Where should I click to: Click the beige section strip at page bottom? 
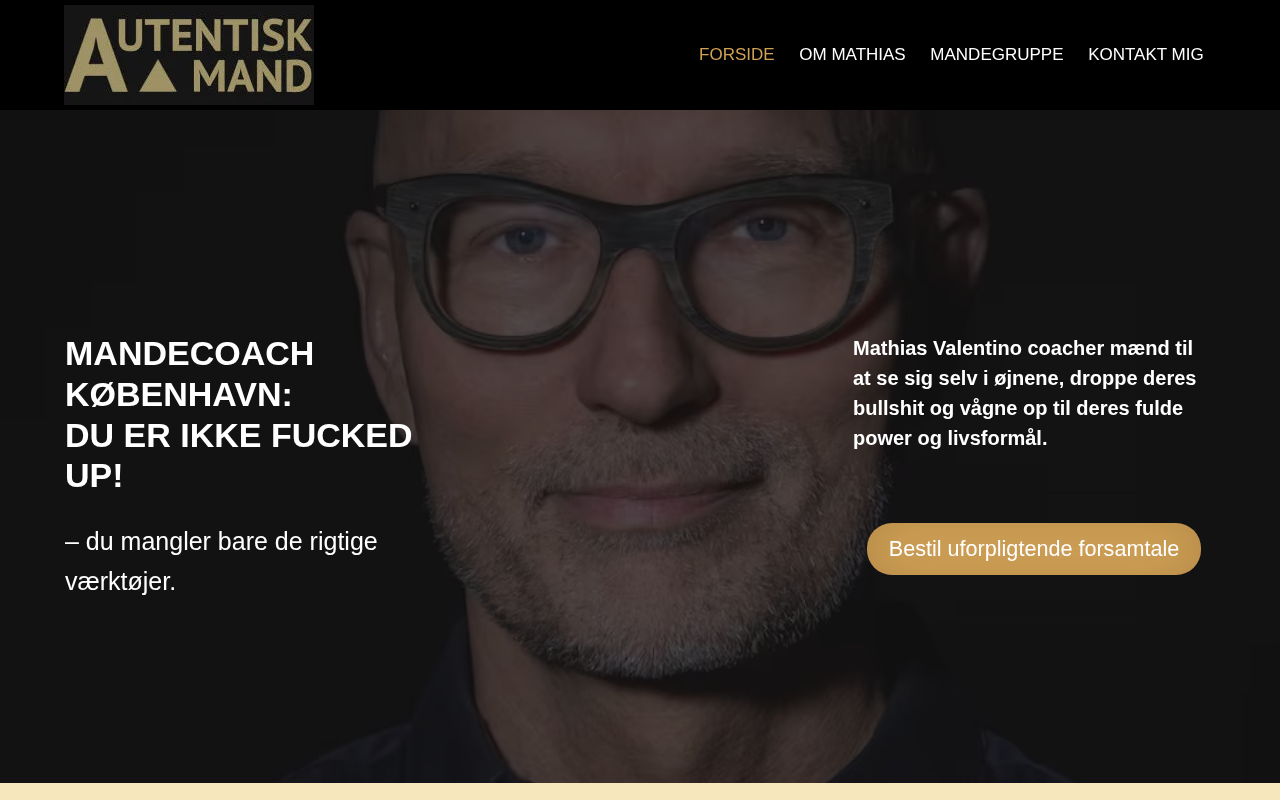640,791
